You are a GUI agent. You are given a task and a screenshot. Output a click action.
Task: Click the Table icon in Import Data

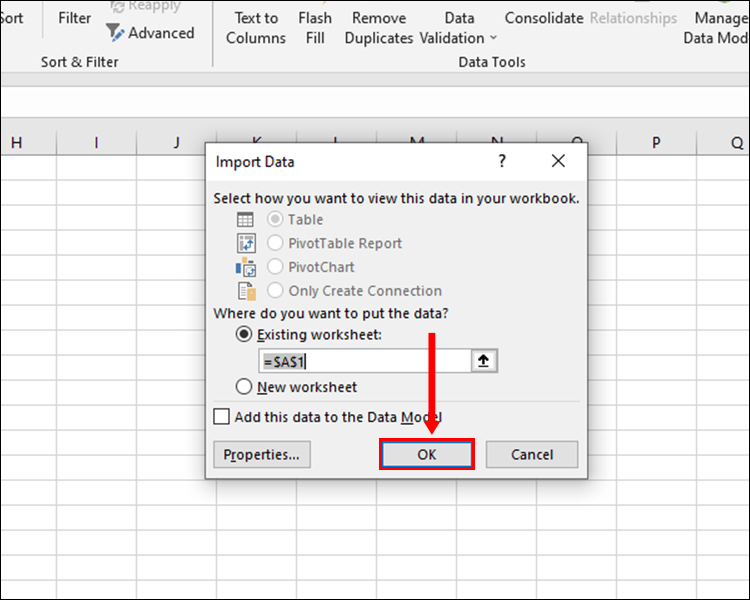(245, 220)
